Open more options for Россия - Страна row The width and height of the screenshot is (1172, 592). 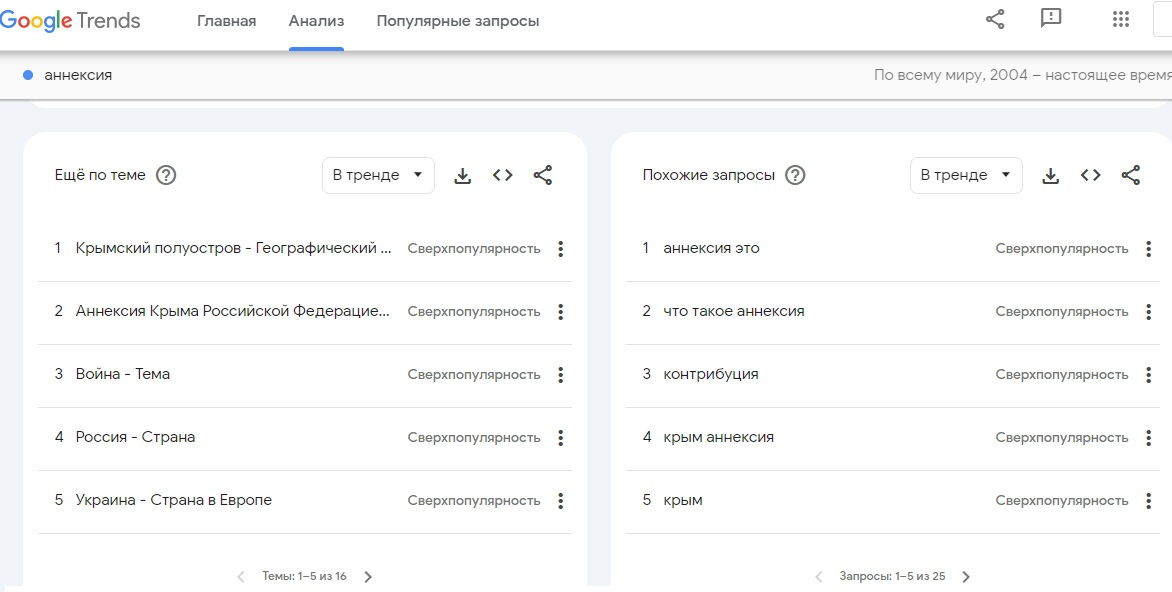tap(561, 437)
